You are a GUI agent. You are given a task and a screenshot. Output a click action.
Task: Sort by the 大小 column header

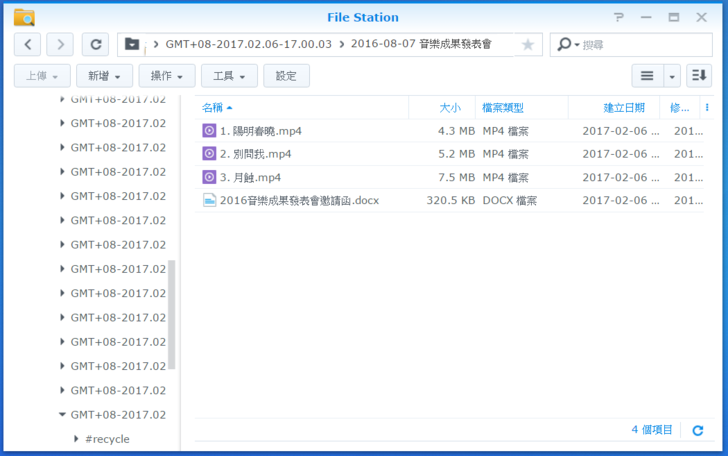tap(450, 107)
